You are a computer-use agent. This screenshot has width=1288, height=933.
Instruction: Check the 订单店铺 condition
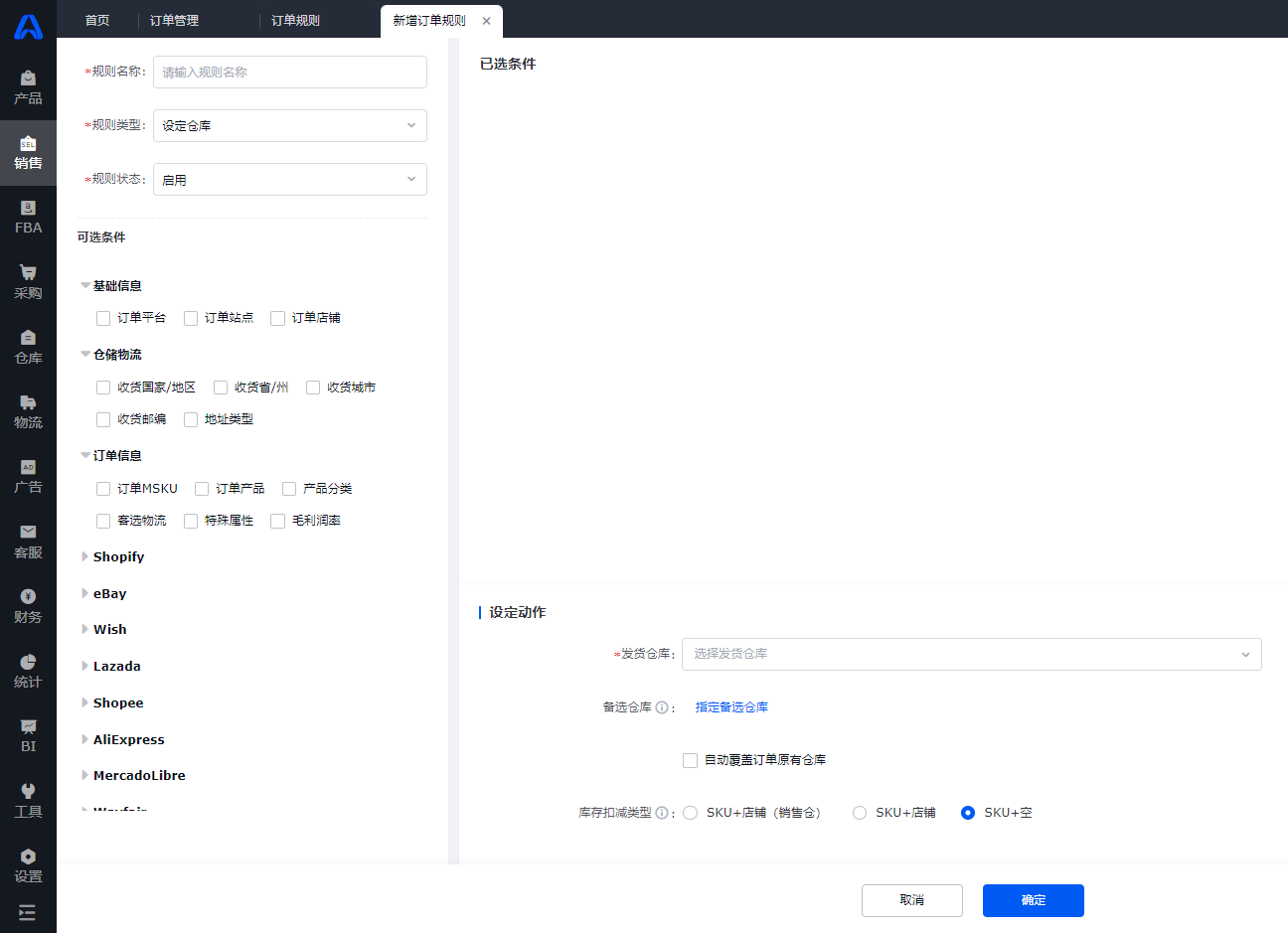point(278,318)
